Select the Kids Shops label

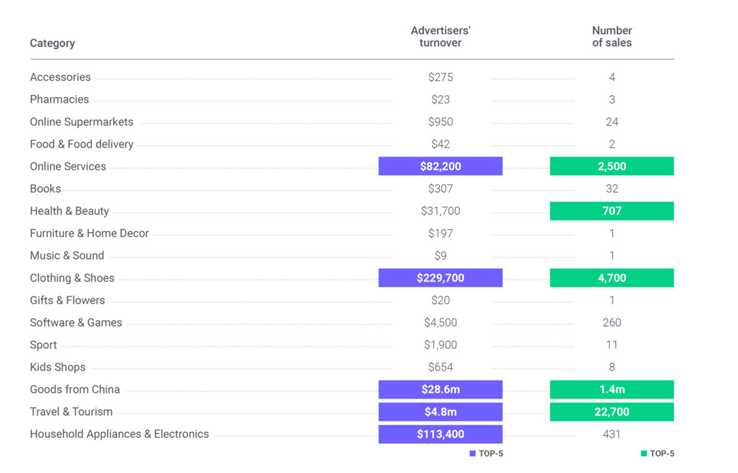(x=57, y=367)
